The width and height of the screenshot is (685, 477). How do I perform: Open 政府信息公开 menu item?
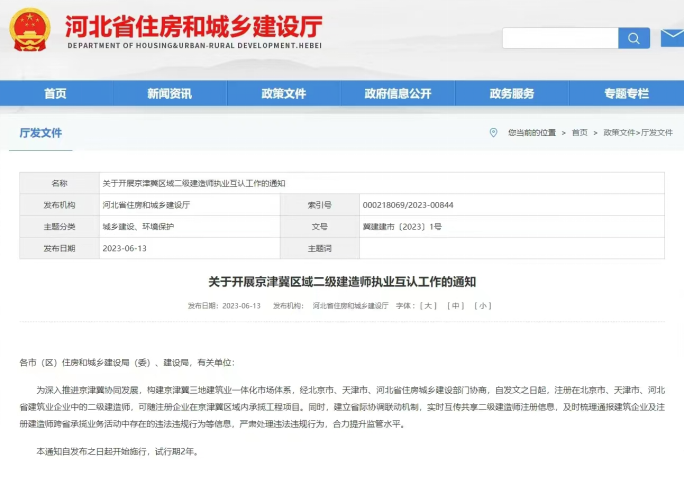point(398,93)
